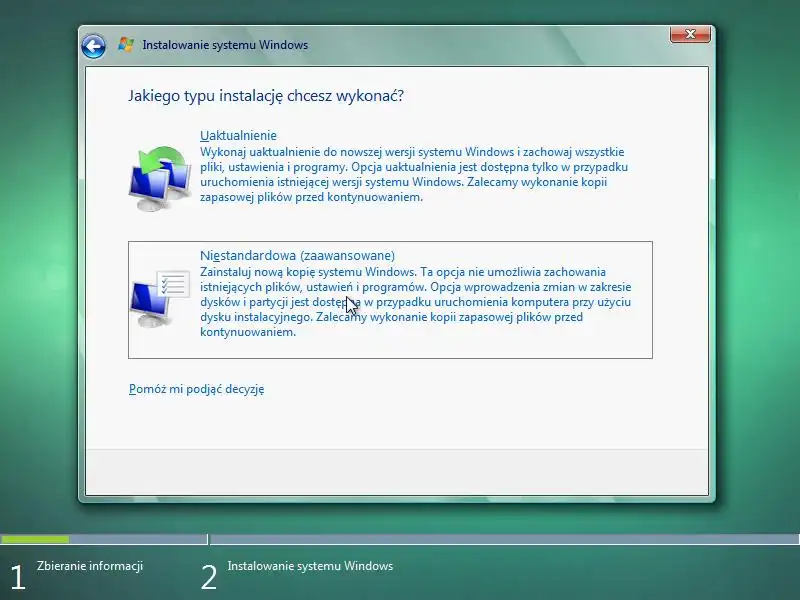Open 'Pomóż mi podjąć decyzję' help link
800x600 pixels.
pos(196,389)
